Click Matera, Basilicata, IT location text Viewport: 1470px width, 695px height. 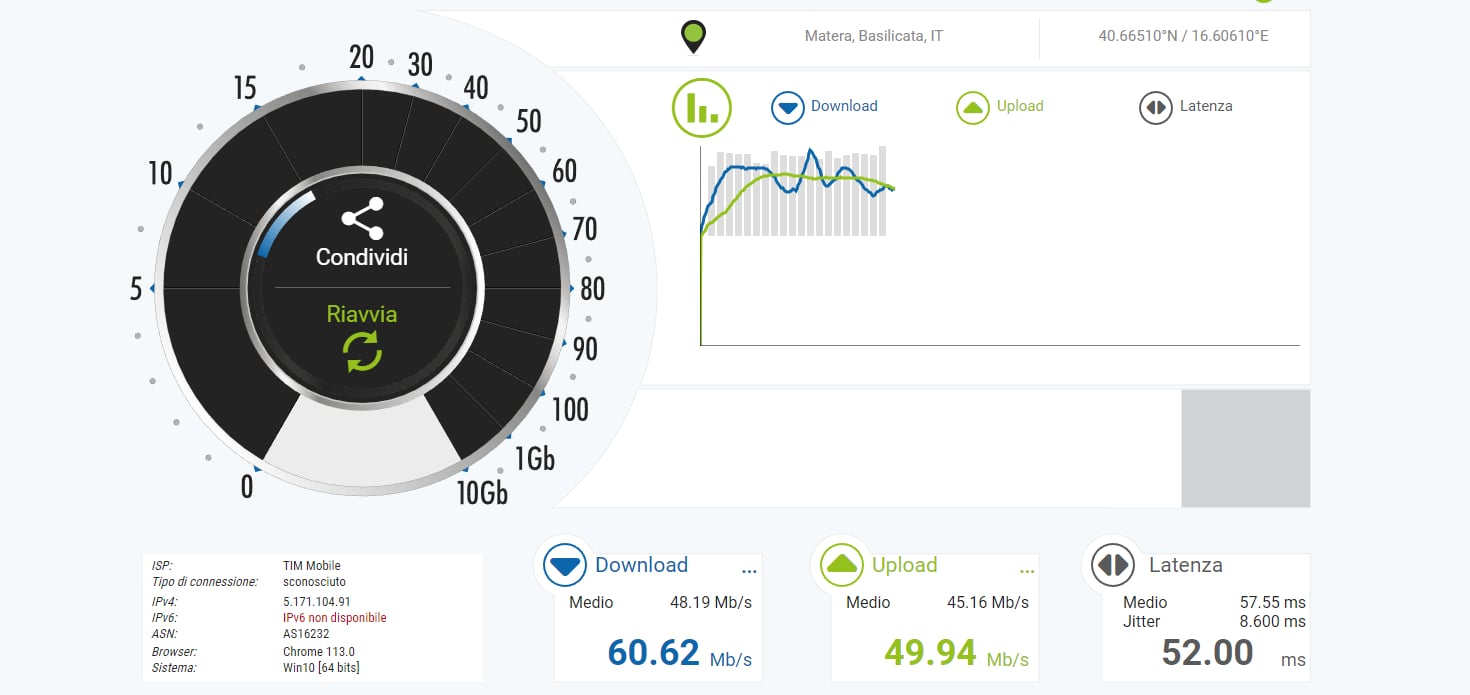(873, 36)
